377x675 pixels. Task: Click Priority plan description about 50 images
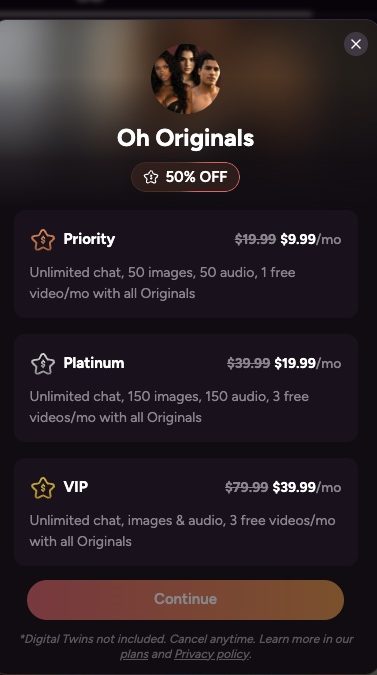point(162,283)
